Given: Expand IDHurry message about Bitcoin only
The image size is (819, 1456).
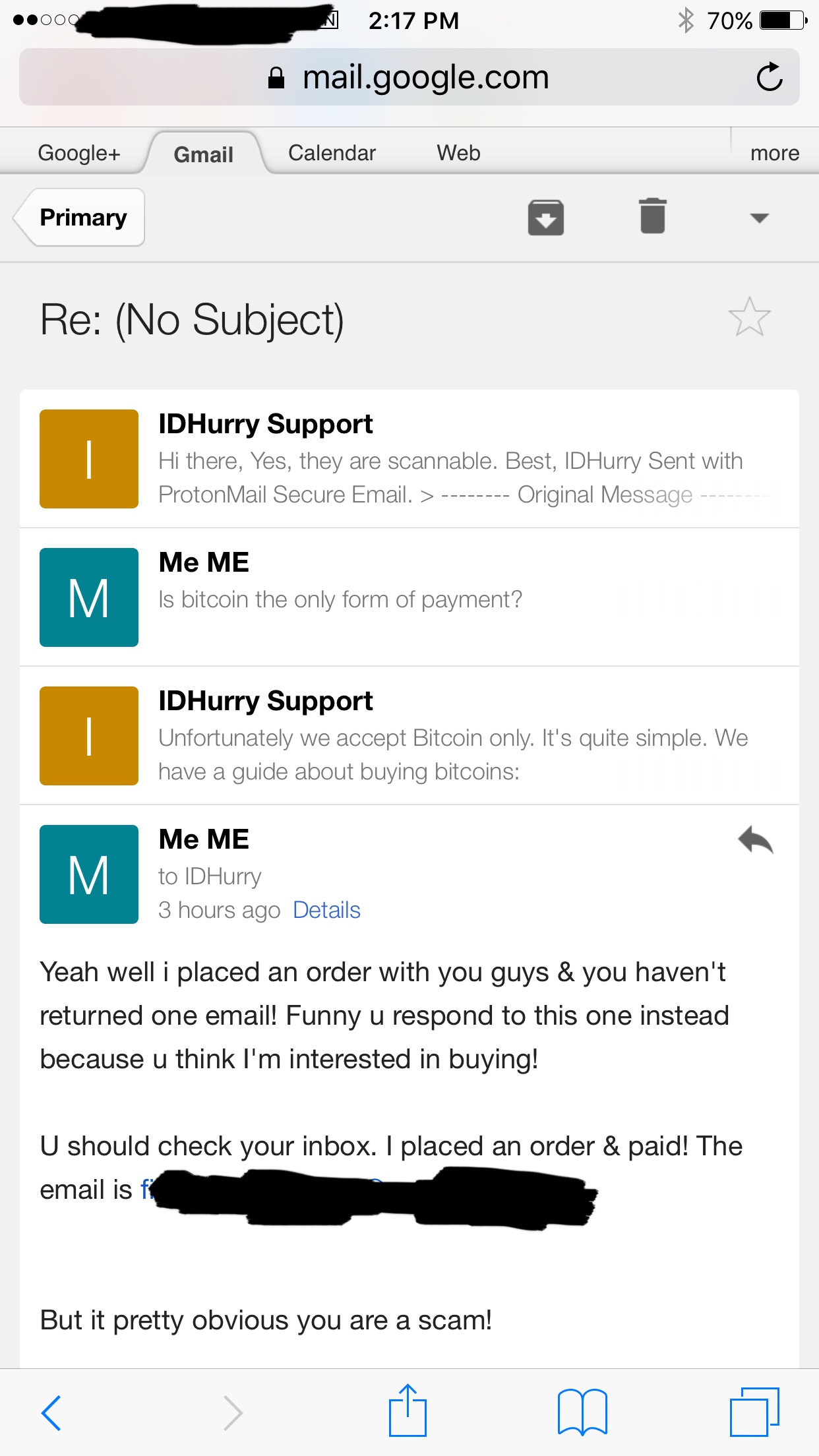Looking at the screenshot, I should (409, 736).
